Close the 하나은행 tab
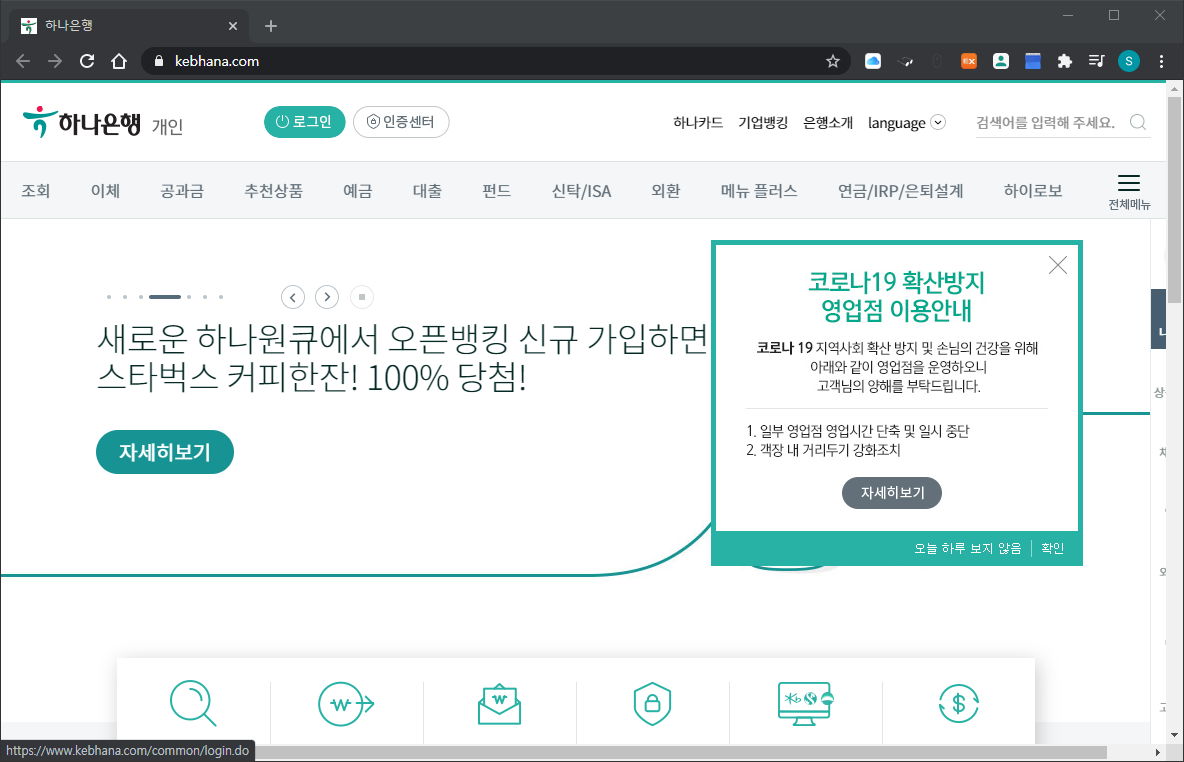Viewport: 1184px width, 762px height. [233, 26]
